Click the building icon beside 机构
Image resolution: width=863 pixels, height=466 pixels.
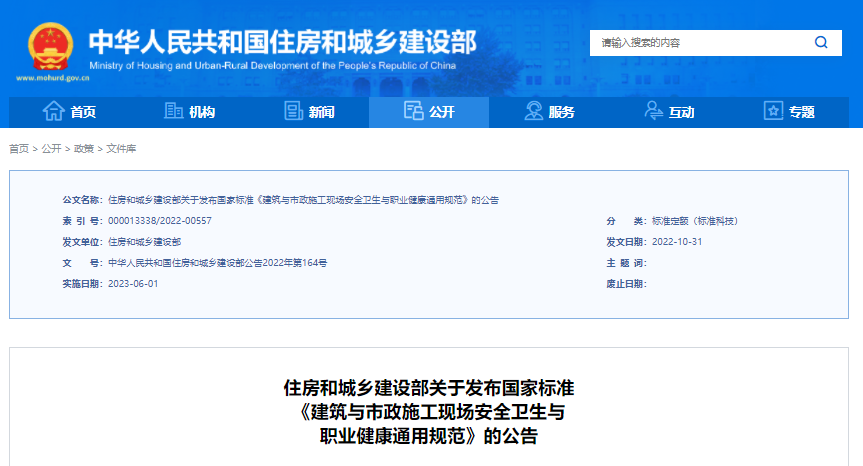pyautogui.click(x=173, y=111)
